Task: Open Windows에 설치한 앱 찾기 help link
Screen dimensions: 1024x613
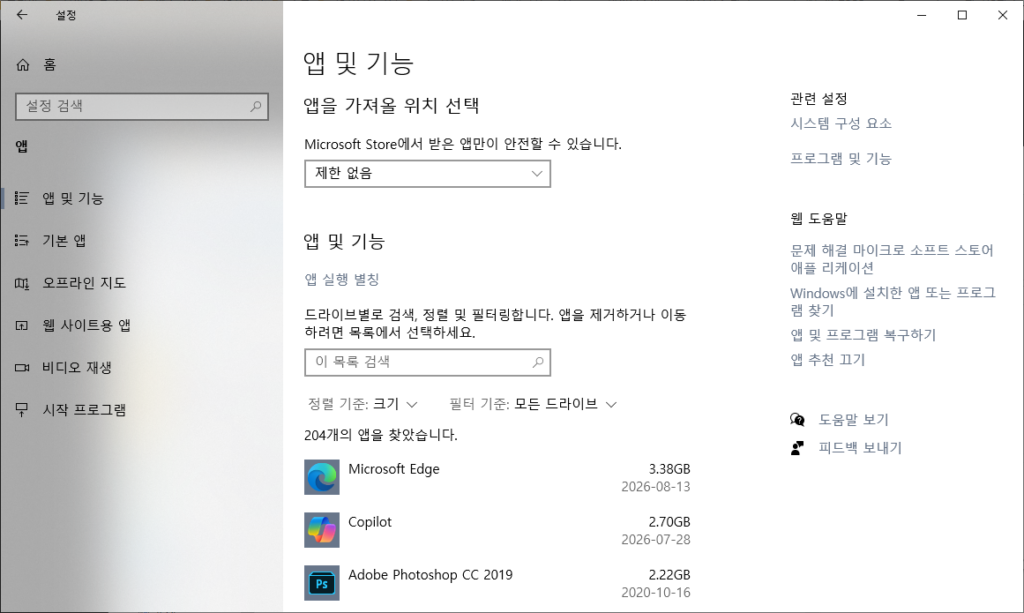Action: 893,301
